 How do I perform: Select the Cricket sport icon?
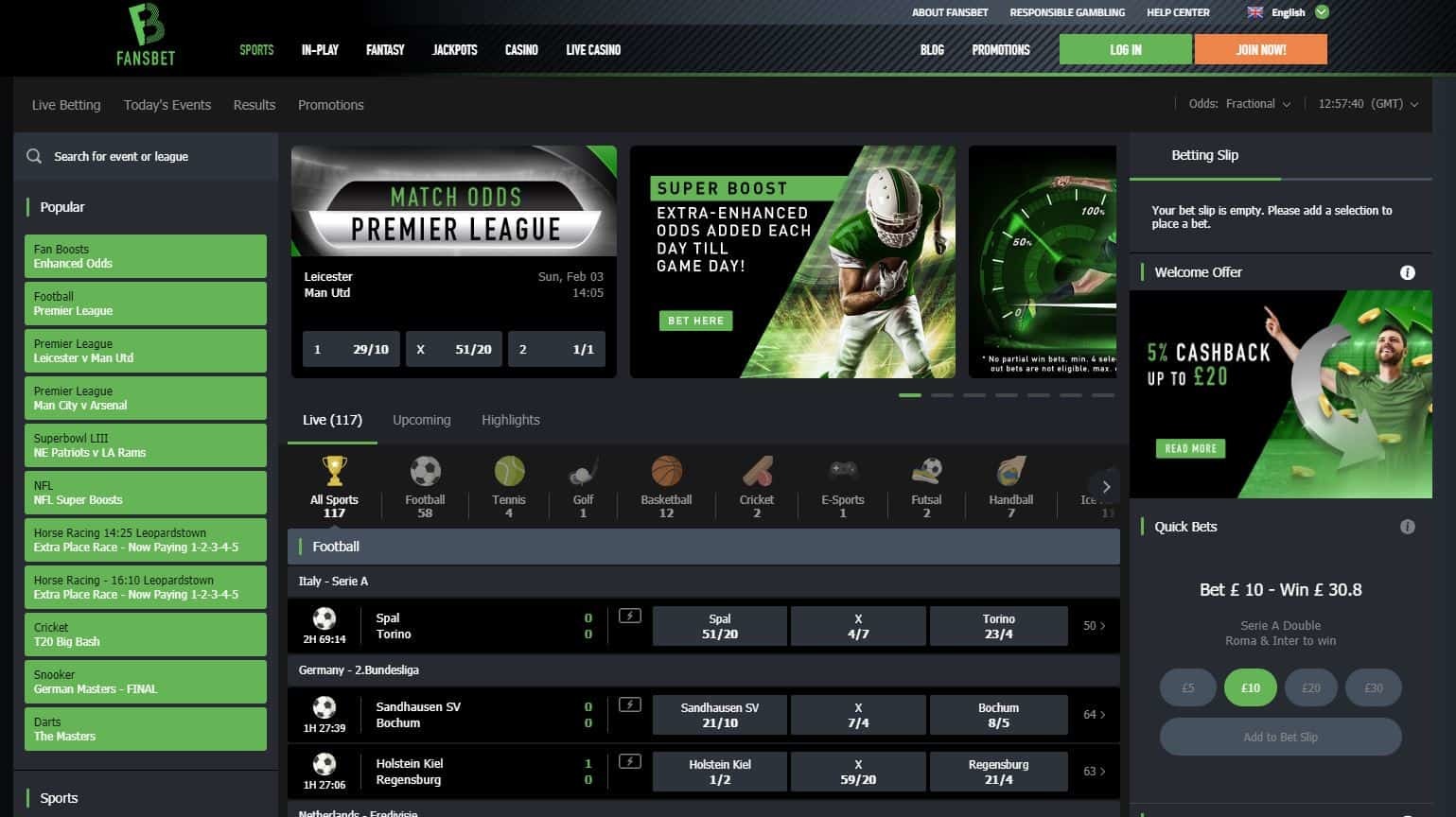pos(757,470)
